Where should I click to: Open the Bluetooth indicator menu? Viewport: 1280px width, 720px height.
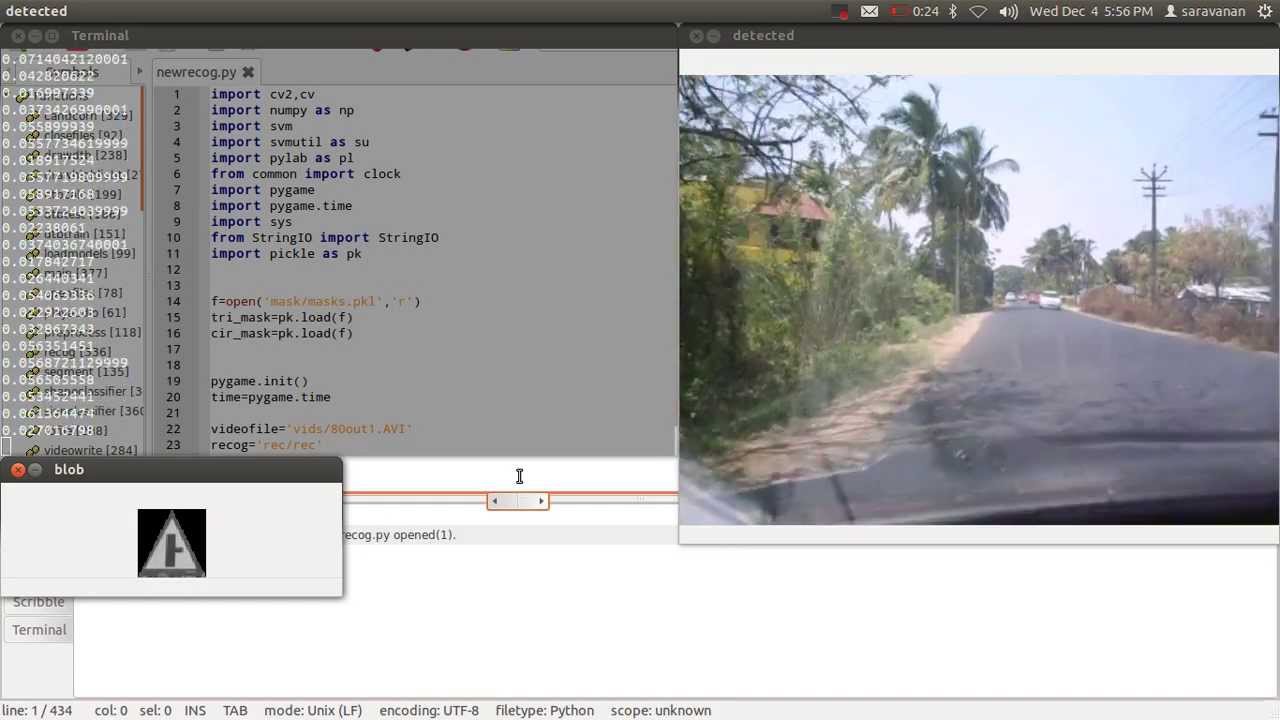[x=953, y=11]
